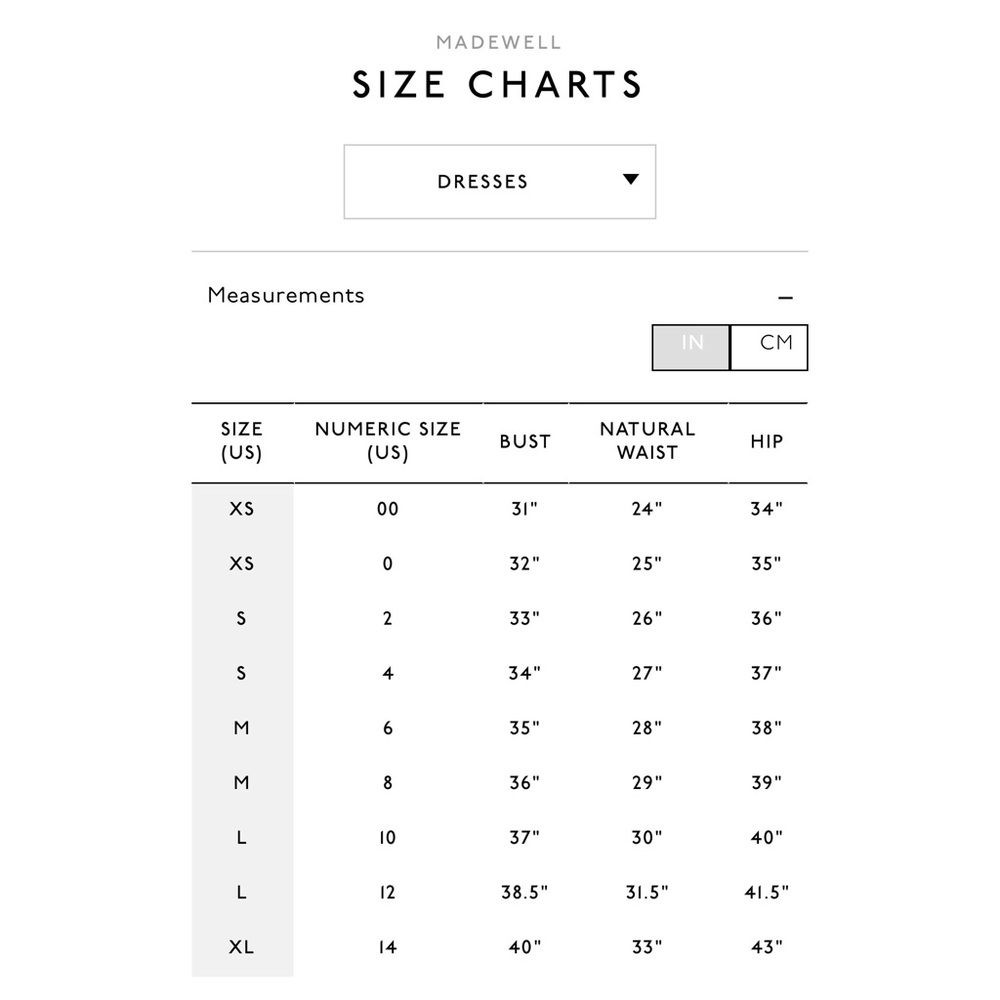Click the Measurements section heading
1000x1000 pixels.
coord(286,296)
